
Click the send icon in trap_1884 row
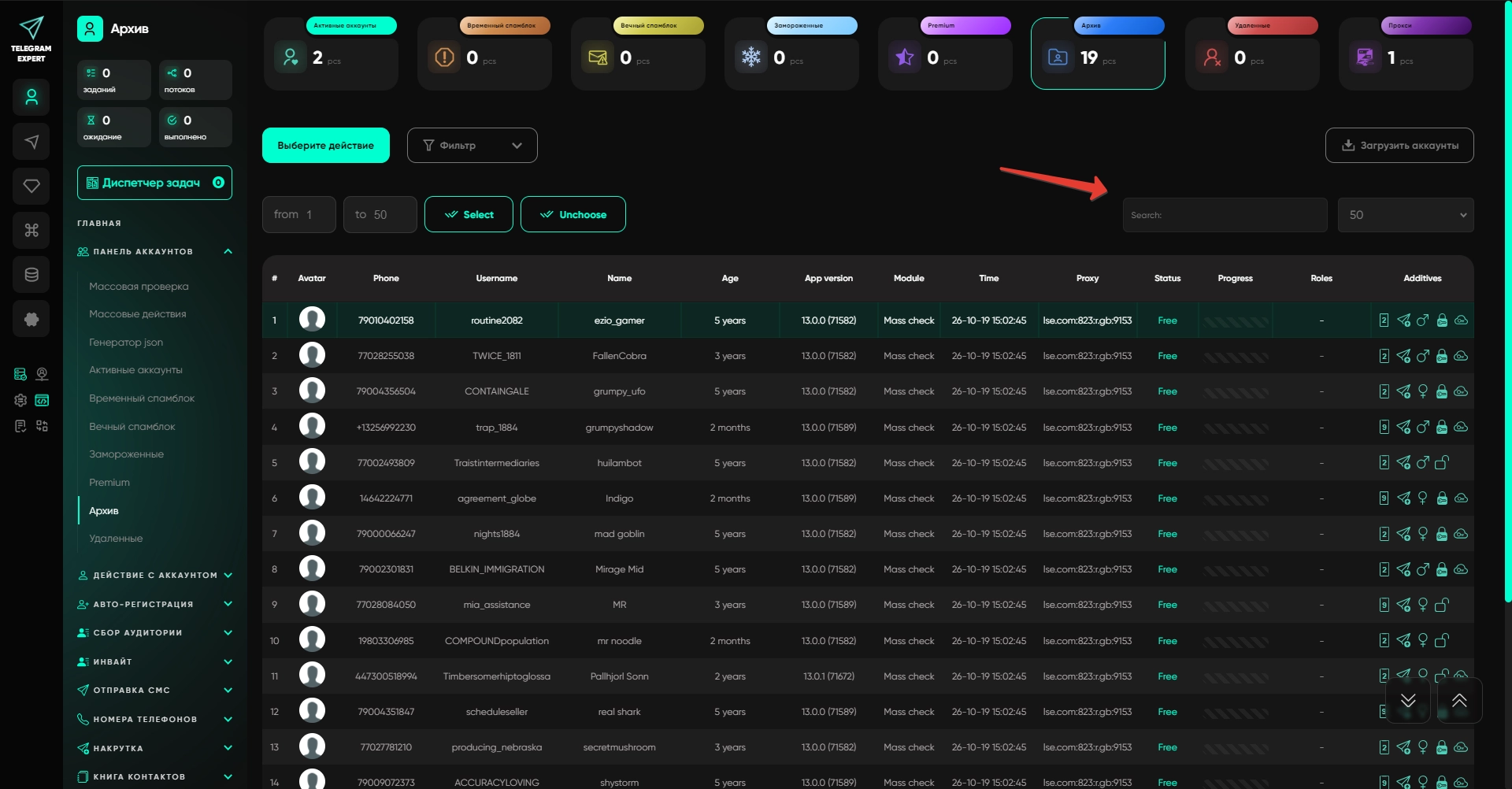point(1403,428)
